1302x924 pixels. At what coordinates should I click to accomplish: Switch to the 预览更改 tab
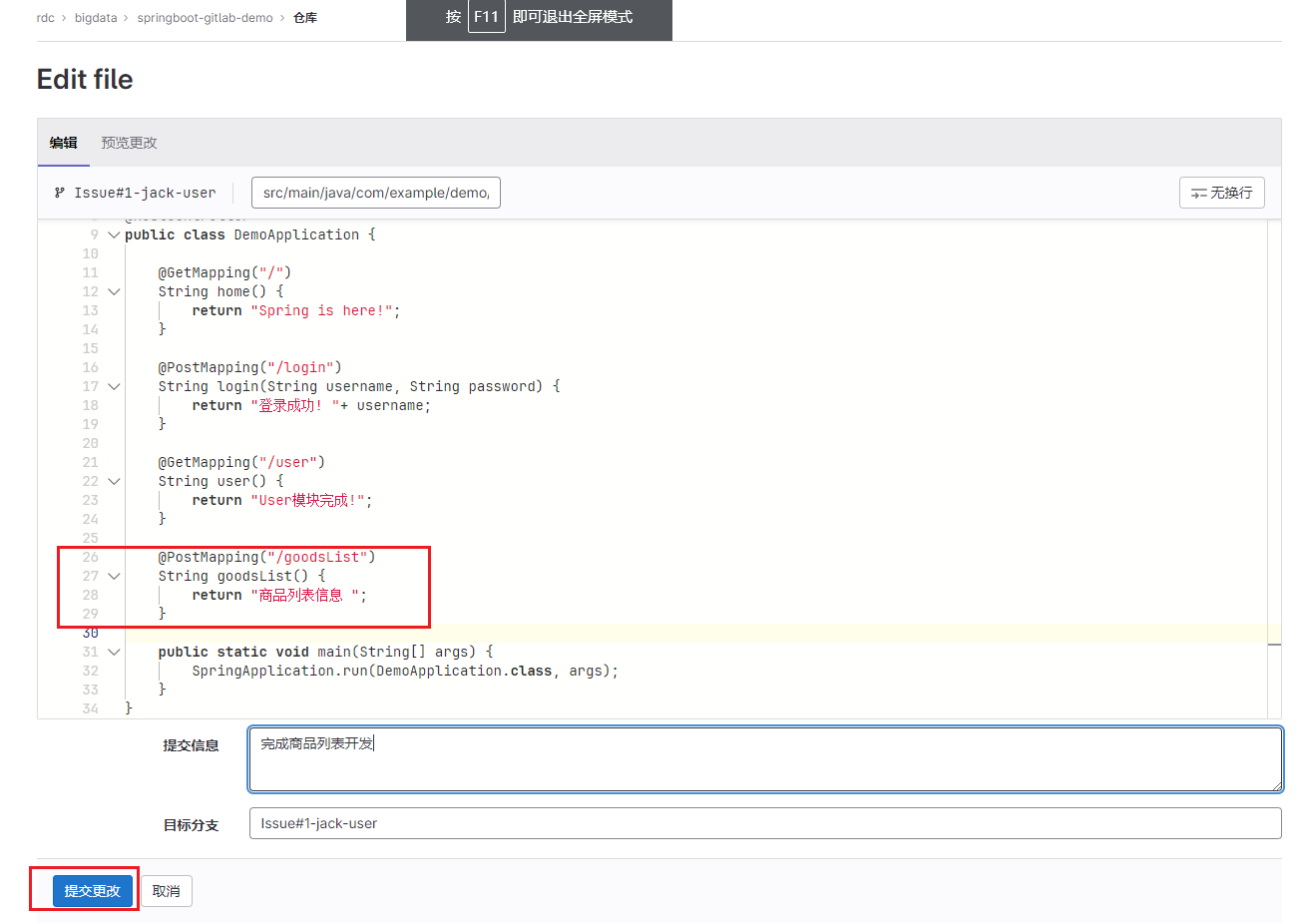[x=129, y=143]
